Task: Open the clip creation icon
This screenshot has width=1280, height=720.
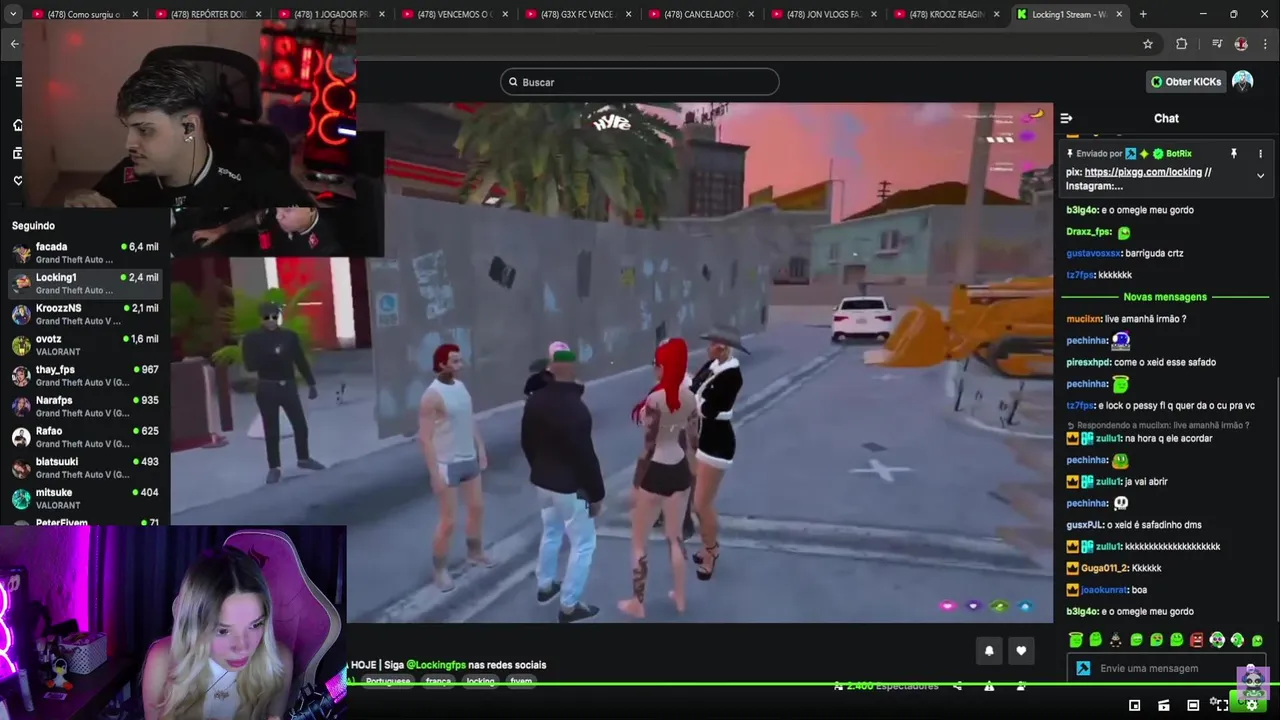Action: pyautogui.click(x=1163, y=706)
